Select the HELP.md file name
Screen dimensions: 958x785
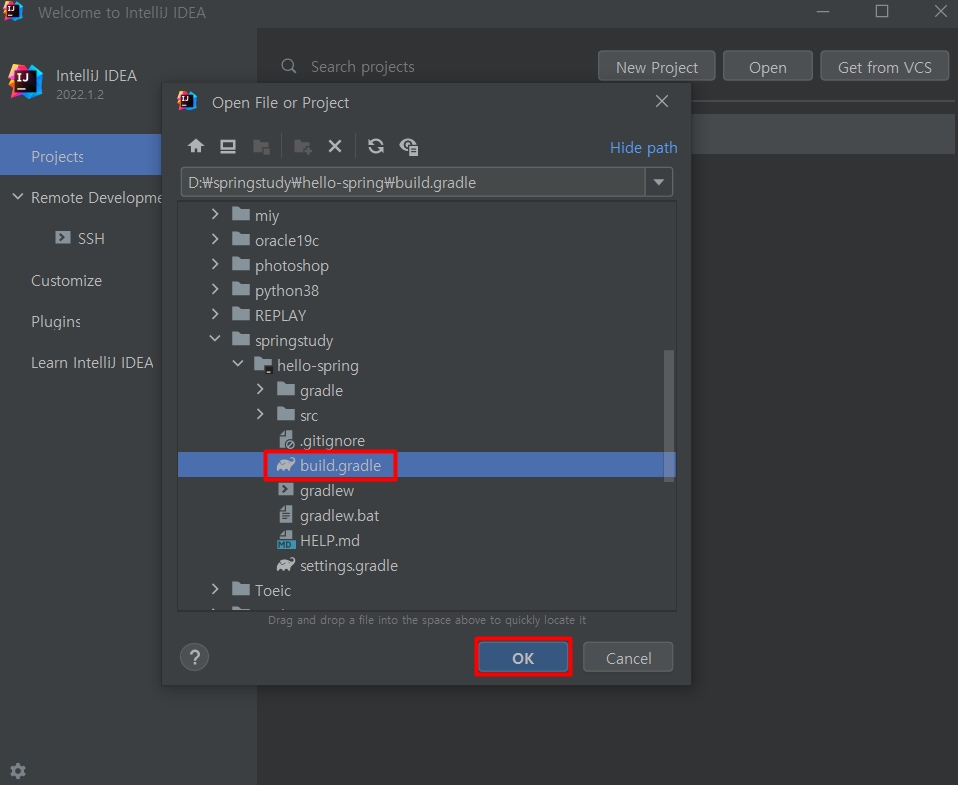click(330, 541)
